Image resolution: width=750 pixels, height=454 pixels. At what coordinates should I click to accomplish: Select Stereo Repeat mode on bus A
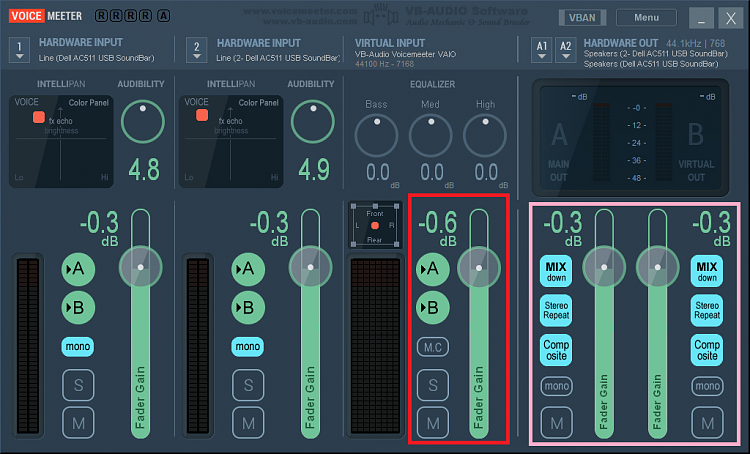click(556, 310)
